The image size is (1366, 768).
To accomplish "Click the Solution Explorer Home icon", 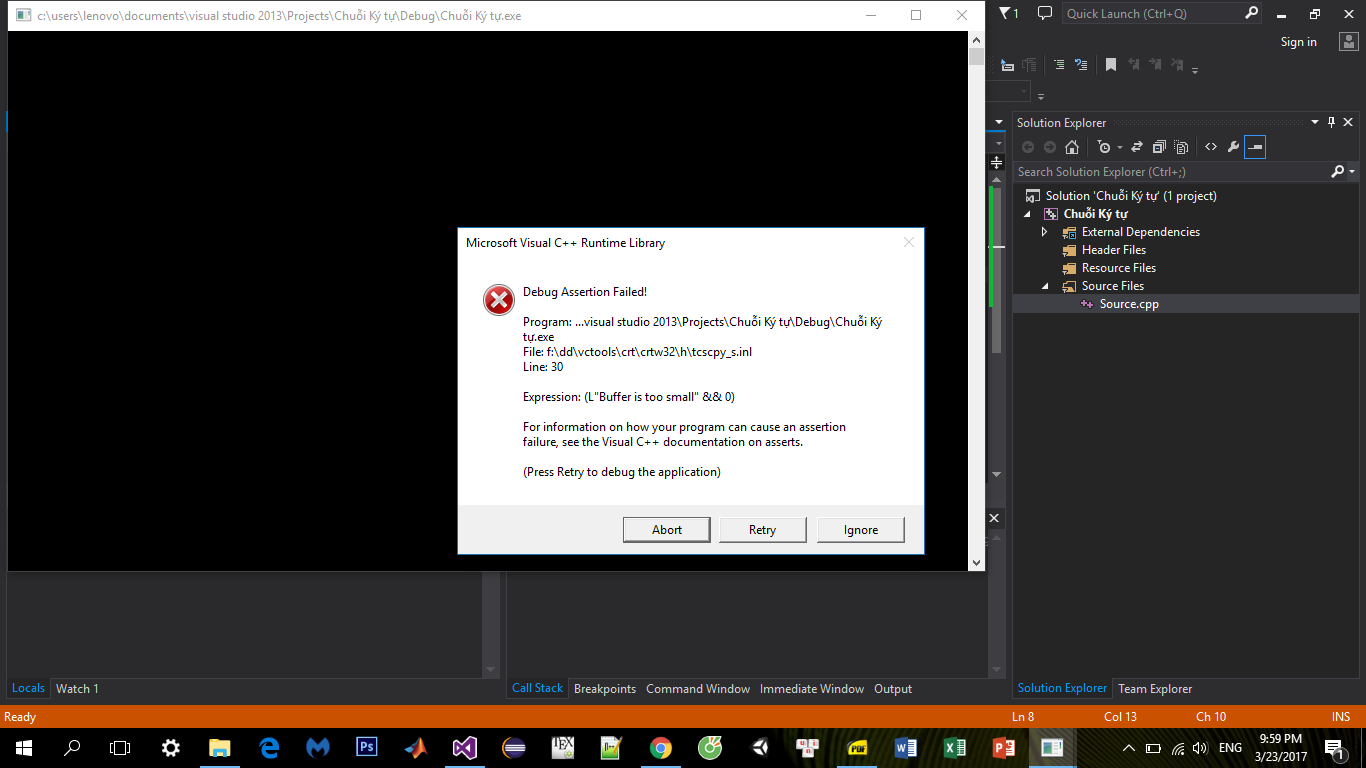I will pyautogui.click(x=1072, y=147).
